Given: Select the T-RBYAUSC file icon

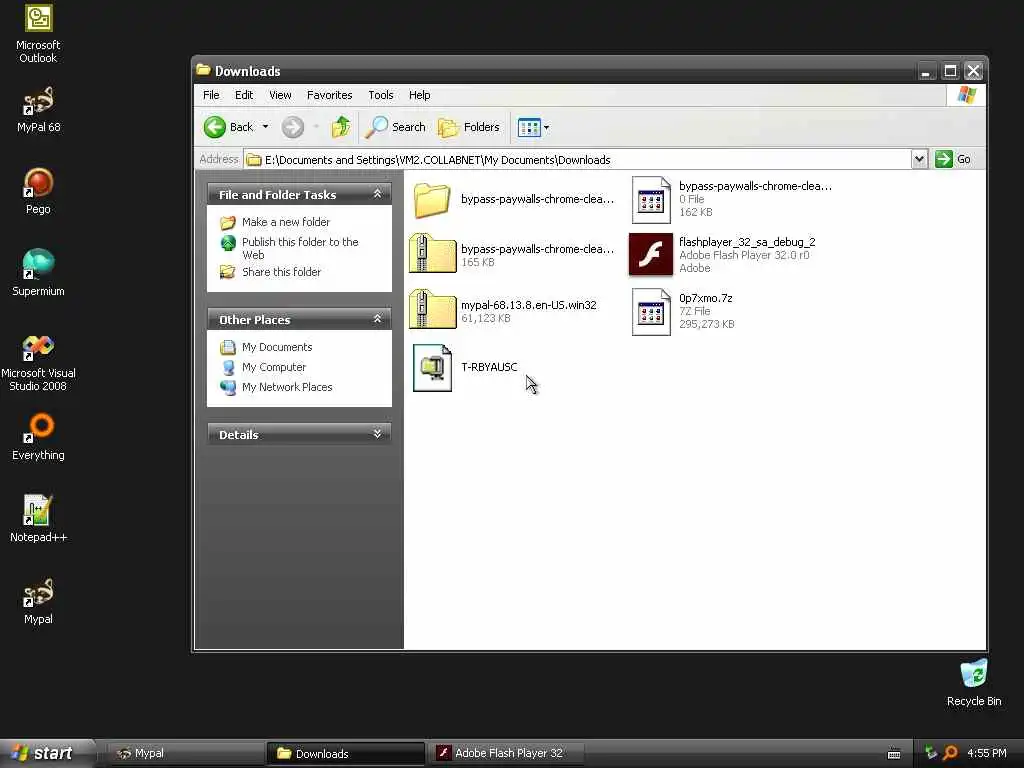Looking at the screenshot, I should tap(432, 368).
